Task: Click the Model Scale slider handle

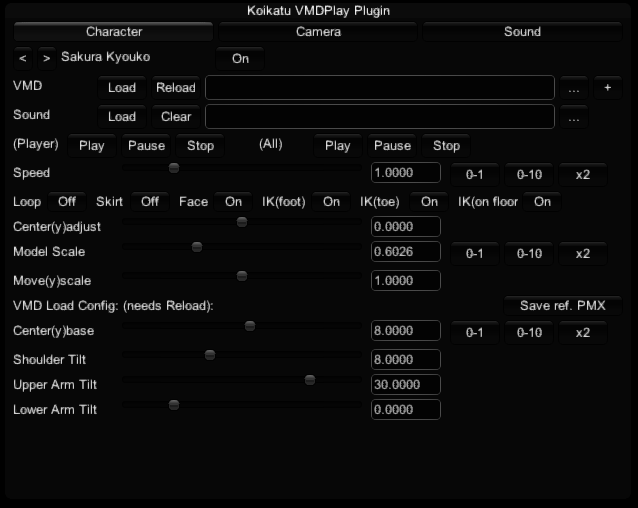Action: [x=197, y=247]
